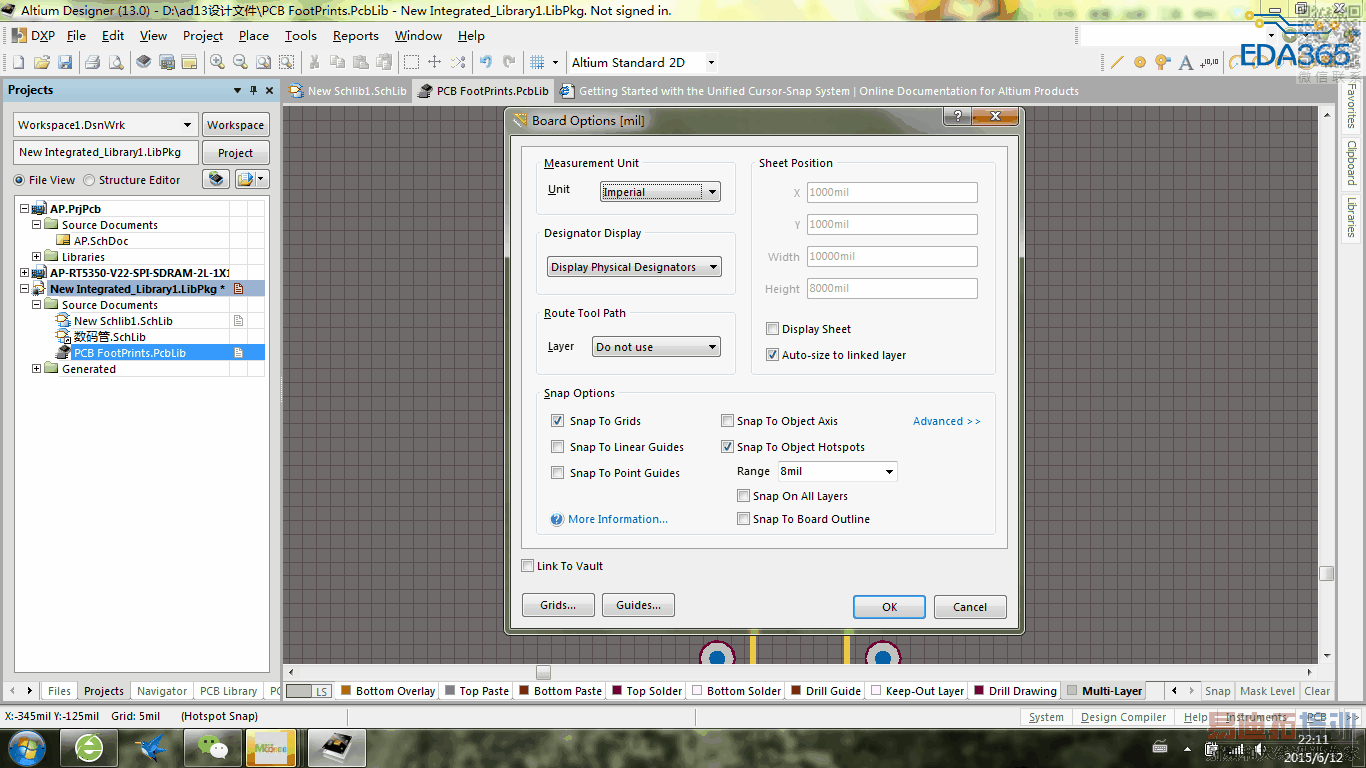Expand the Generated folder
The width and height of the screenshot is (1366, 768).
(x=36, y=369)
